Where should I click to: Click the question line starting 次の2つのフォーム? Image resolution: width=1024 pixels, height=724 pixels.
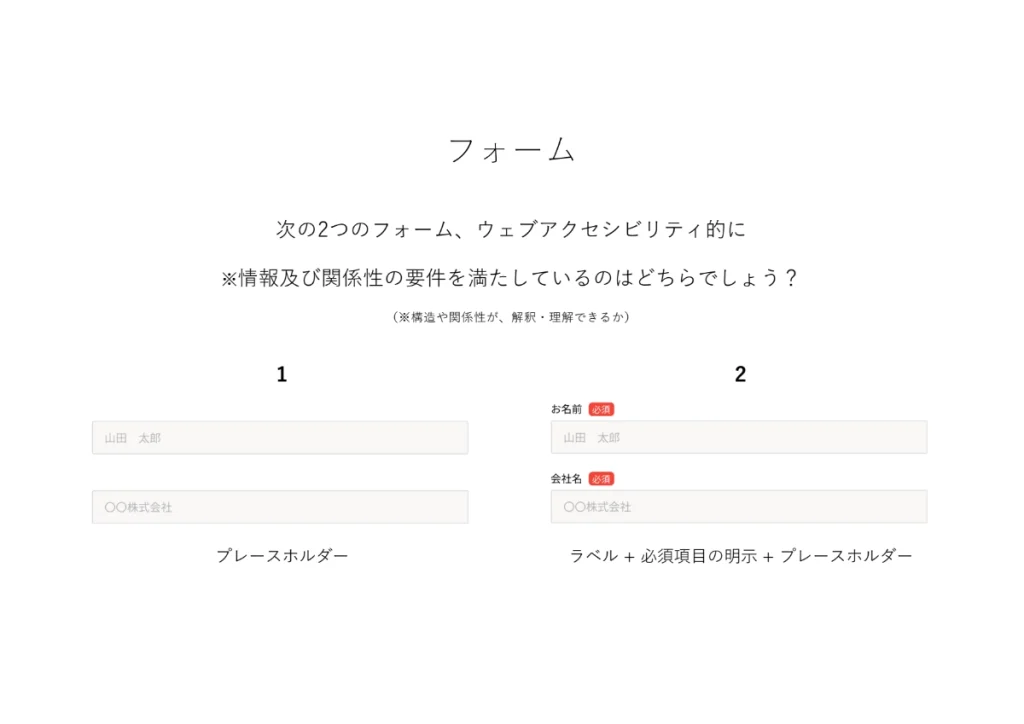pos(511,229)
